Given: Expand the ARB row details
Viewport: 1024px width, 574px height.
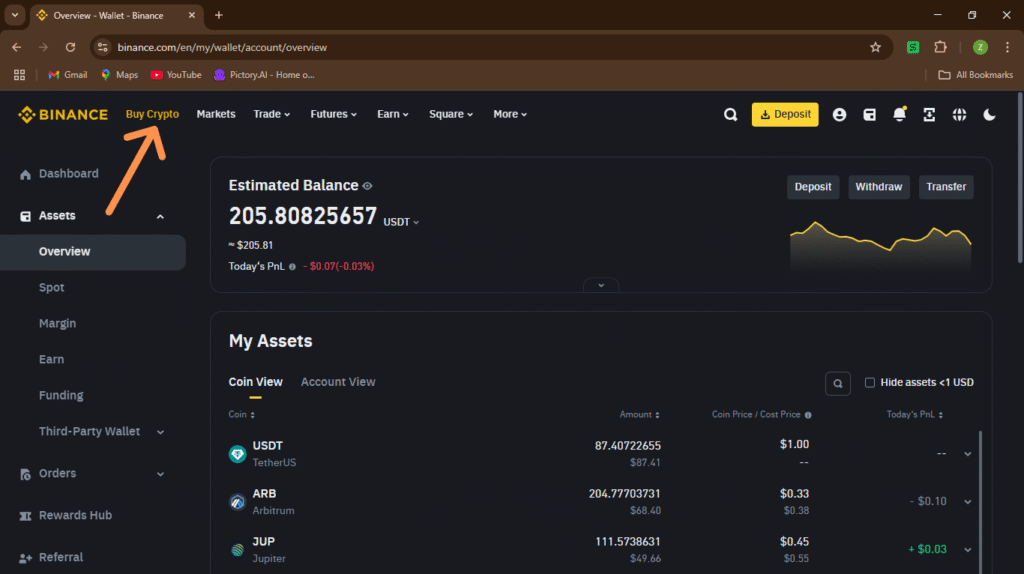Looking at the screenshot, I should [x=967, y=502].
